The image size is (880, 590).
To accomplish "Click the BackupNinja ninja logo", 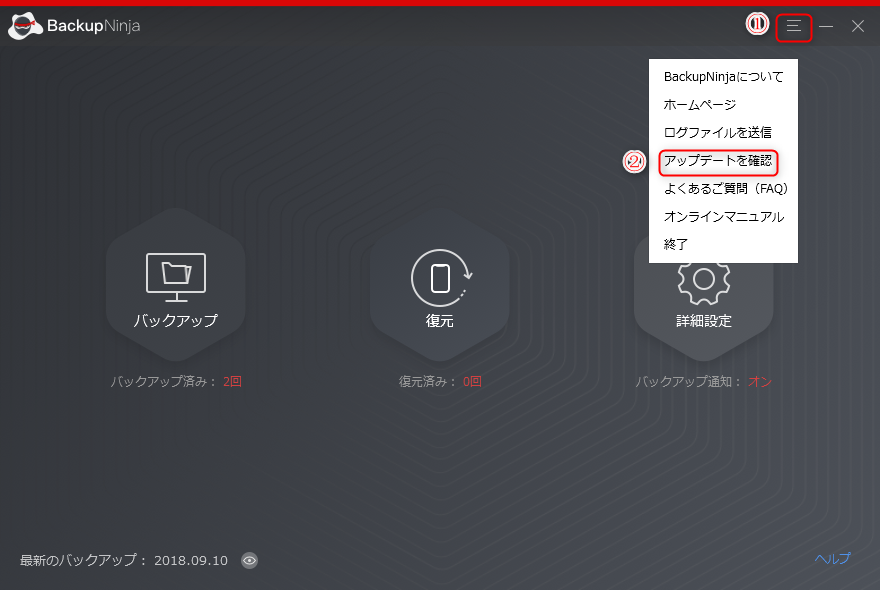I will (25, 26).
